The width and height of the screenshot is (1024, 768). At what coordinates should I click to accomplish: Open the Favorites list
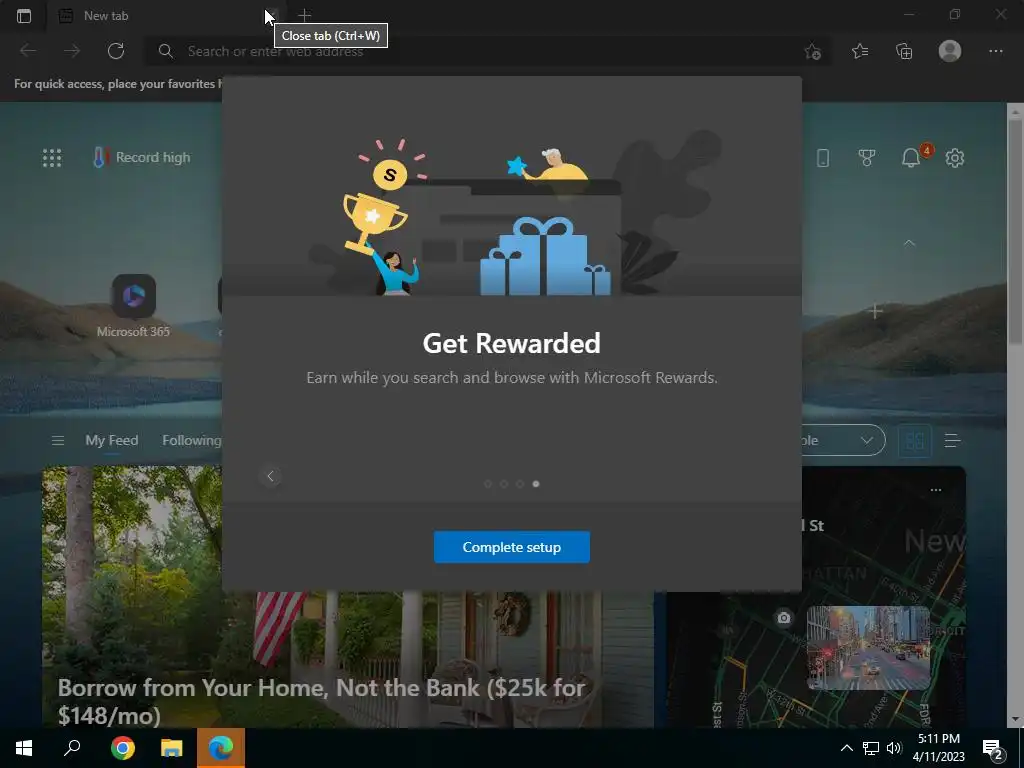pos(860,51)
